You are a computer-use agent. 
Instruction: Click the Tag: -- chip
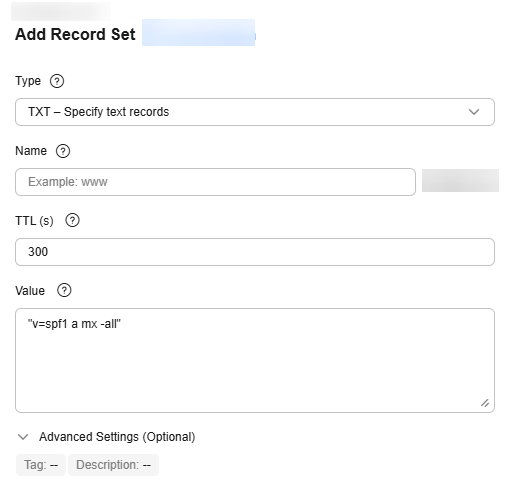(x=41, y=465)
